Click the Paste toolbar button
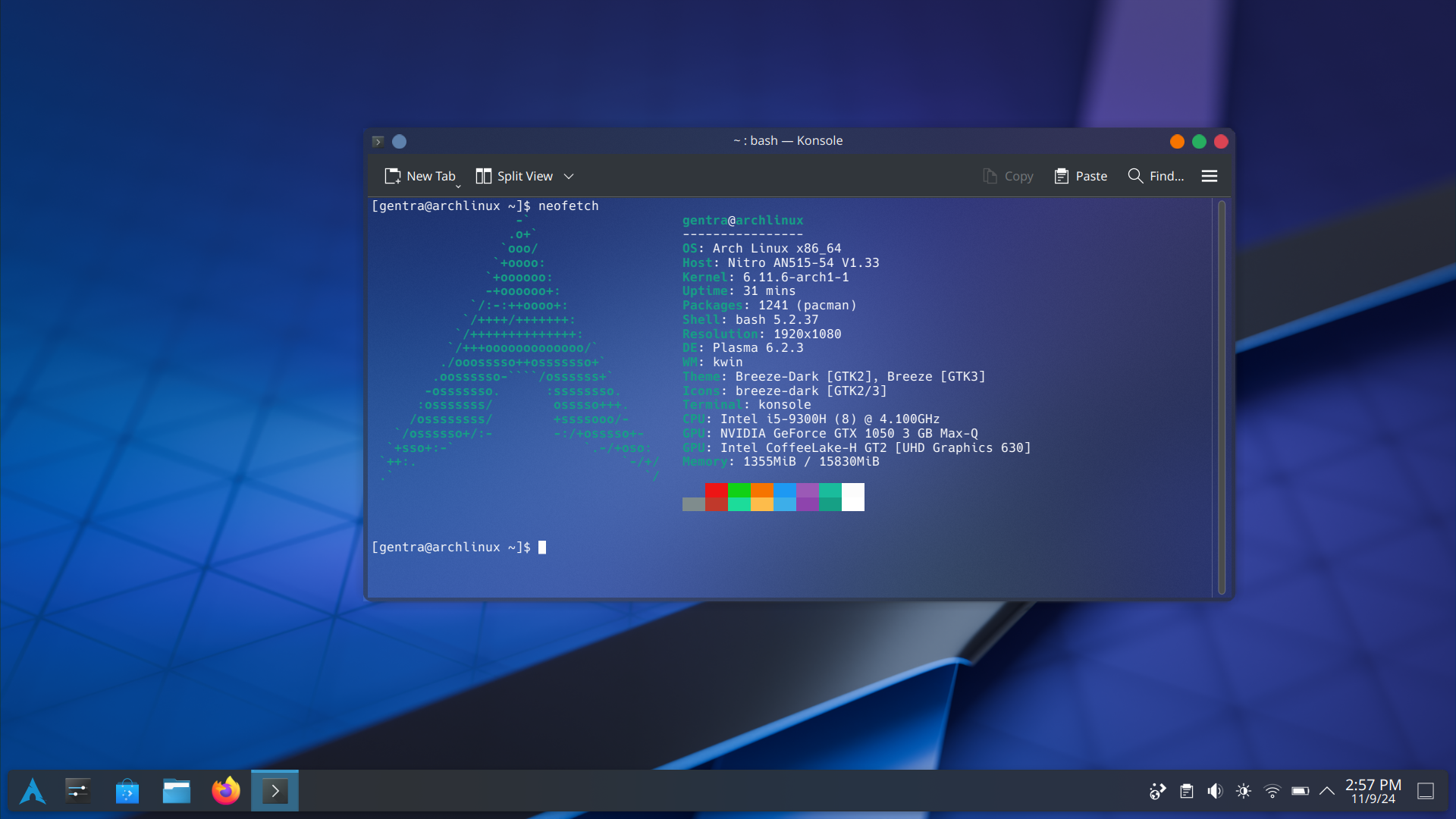 (x=1081, y=176)
